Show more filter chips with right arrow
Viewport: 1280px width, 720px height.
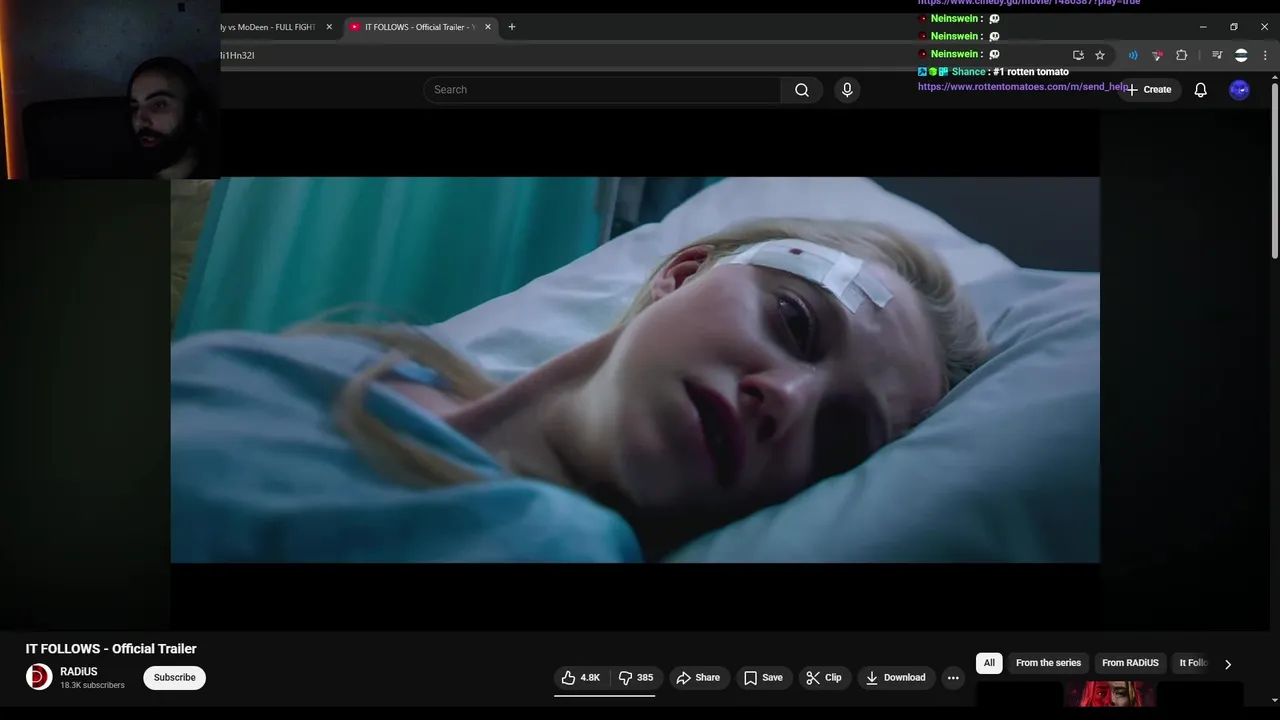(x=1228, y=664)
